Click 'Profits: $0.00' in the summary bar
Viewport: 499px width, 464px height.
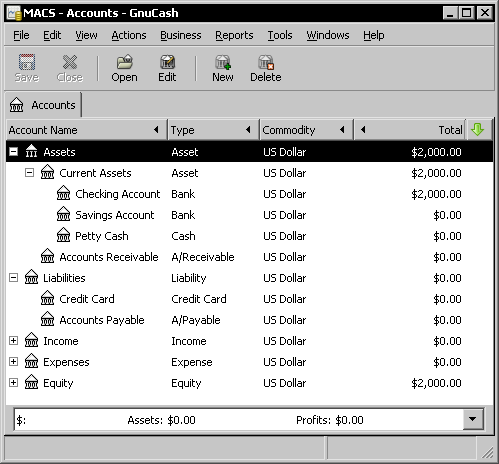(330, 420)
